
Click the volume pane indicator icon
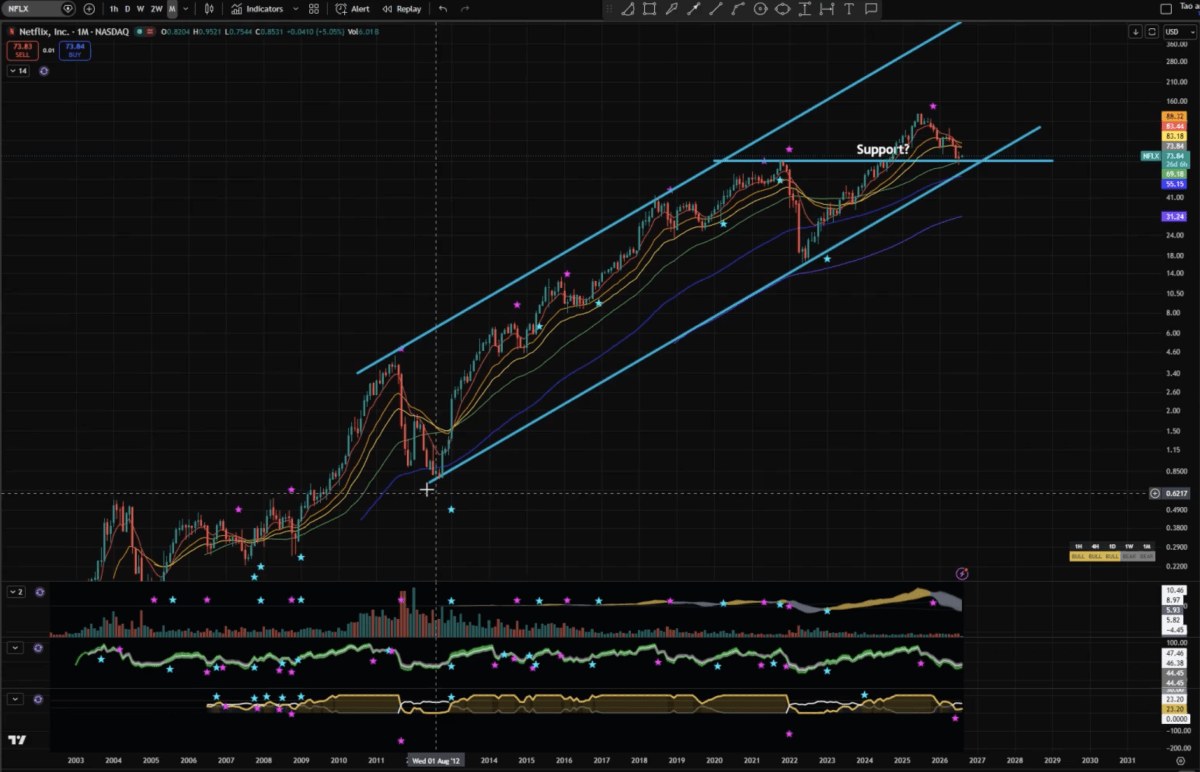click(40, 592)
